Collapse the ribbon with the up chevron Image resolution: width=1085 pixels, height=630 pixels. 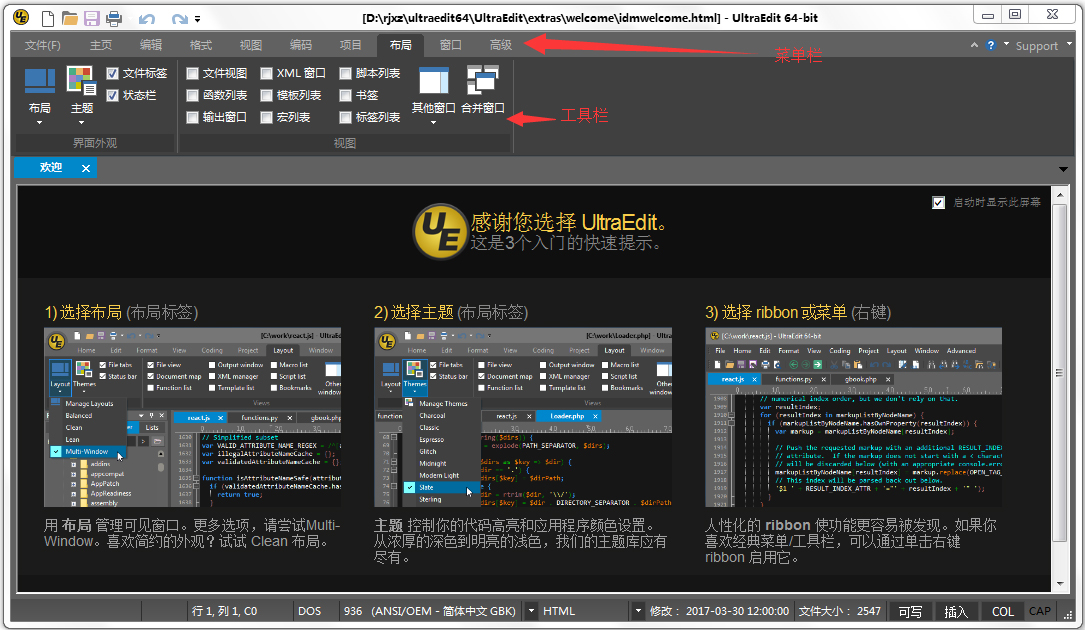pyautogui.click(x=974, y=45)
